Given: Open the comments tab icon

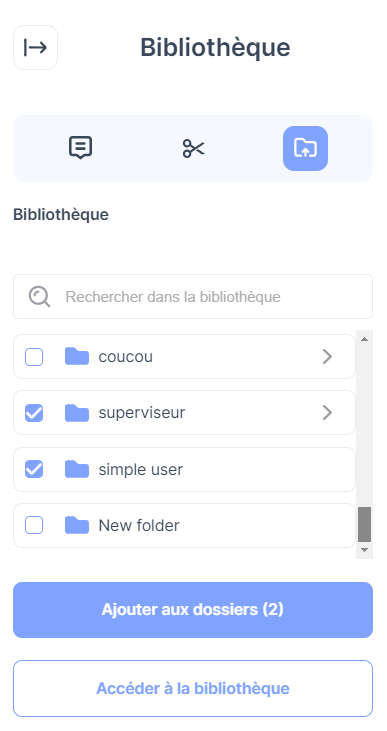Looking at the screenshot, I should coord(81,148).
